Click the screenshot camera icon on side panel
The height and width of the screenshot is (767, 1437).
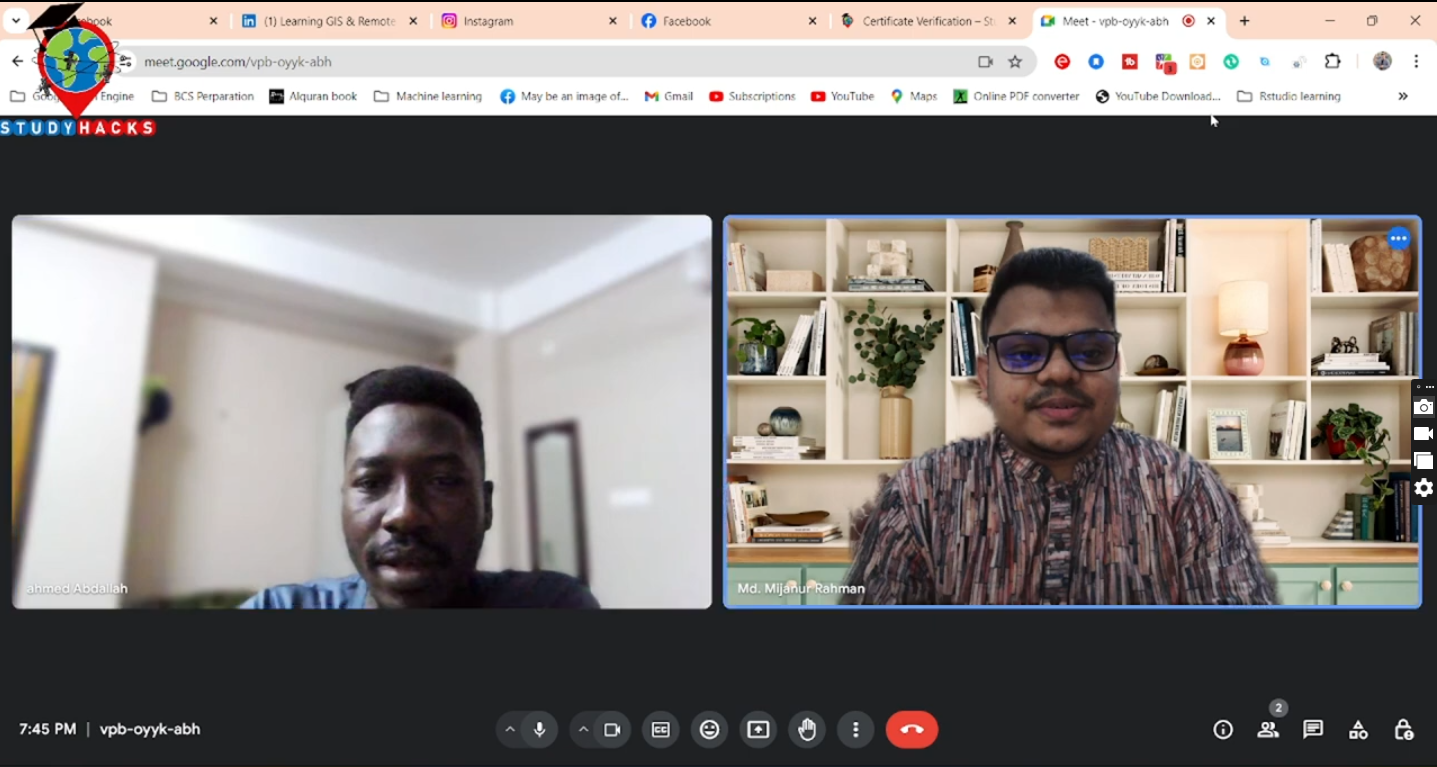1424,407
